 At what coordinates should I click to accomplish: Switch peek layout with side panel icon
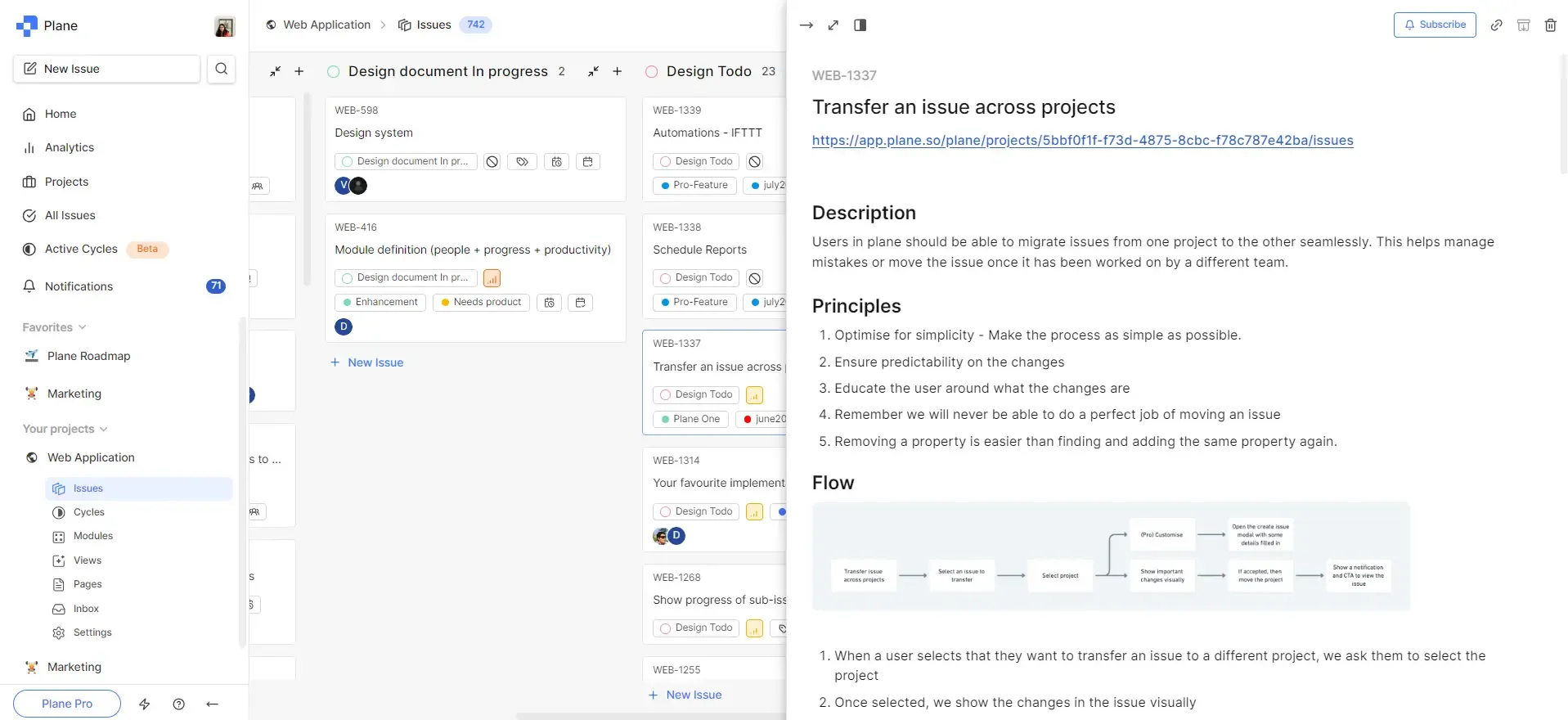(x=860, y=25)
